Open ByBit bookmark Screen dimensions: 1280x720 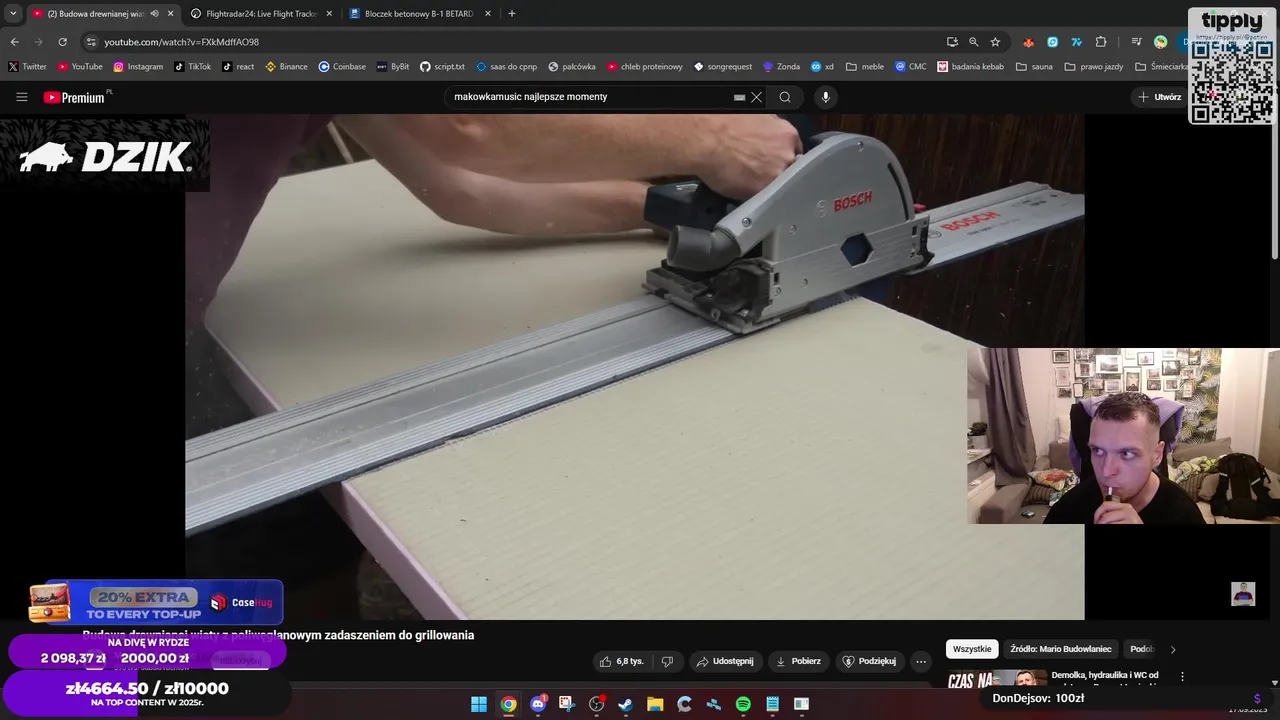pos(393,67)
